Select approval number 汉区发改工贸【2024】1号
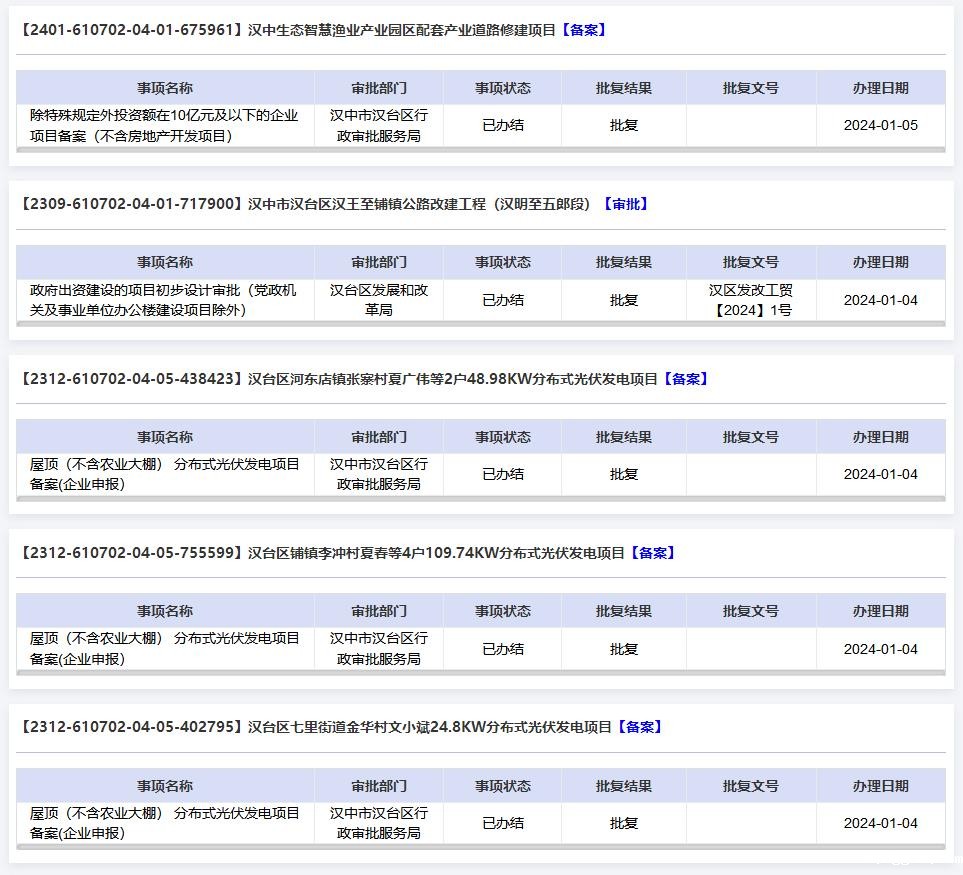 pyautogui.click(x=750, y=300)
